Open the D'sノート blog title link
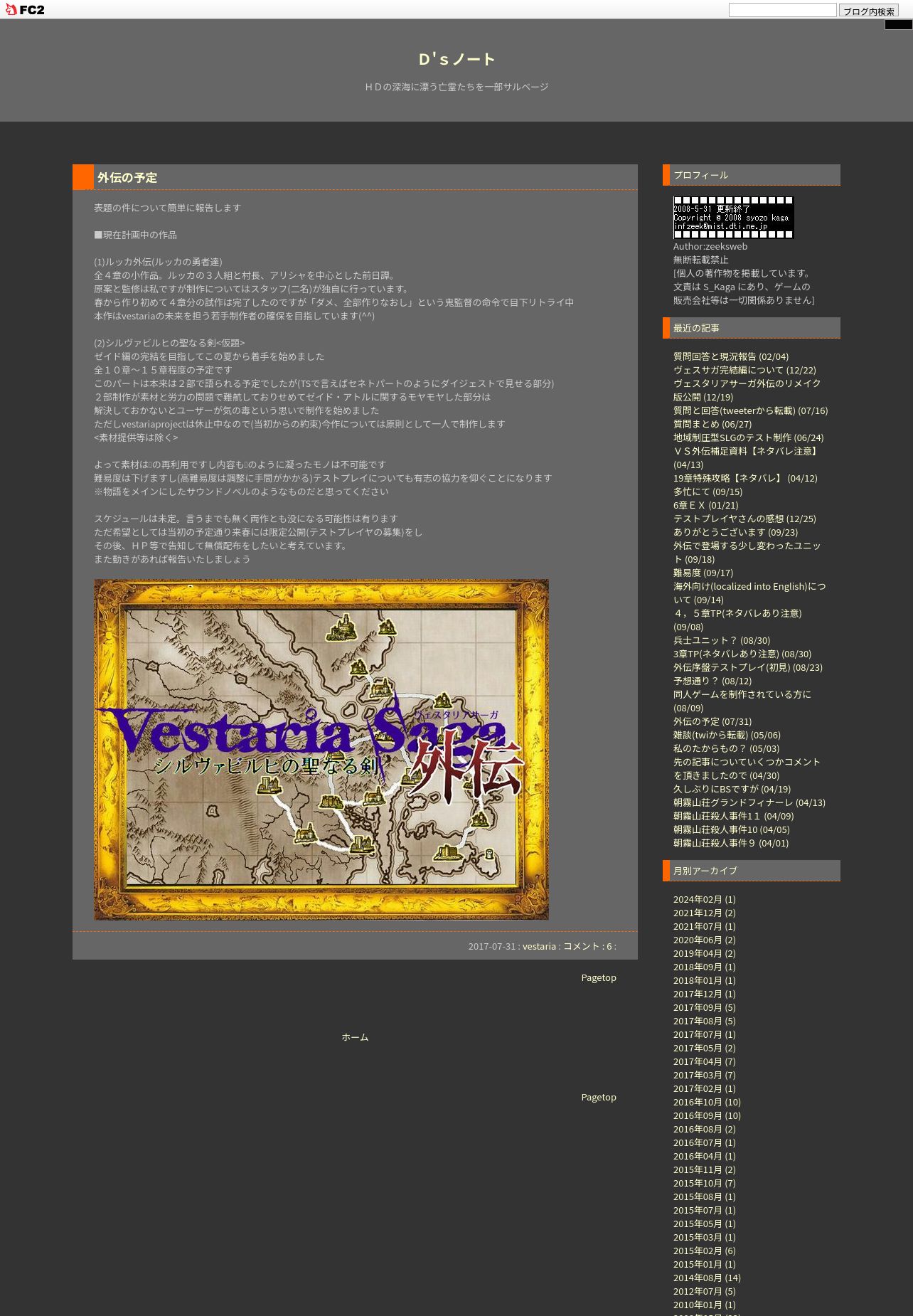The image size is (913, 1316). 457,59
